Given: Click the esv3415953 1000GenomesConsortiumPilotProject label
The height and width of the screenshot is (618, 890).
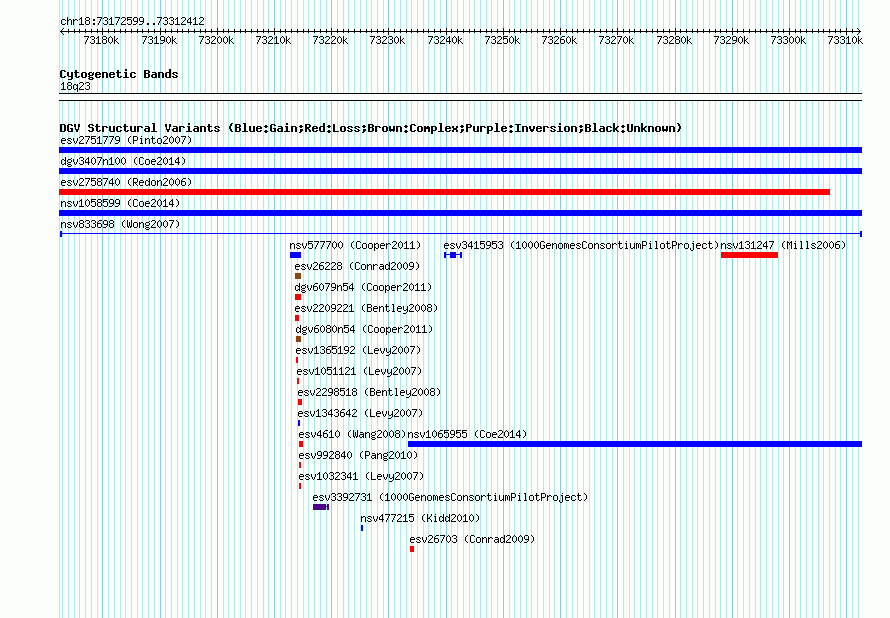Looking at the screenshot, I should pyautogui.click(x=581, y=245).
